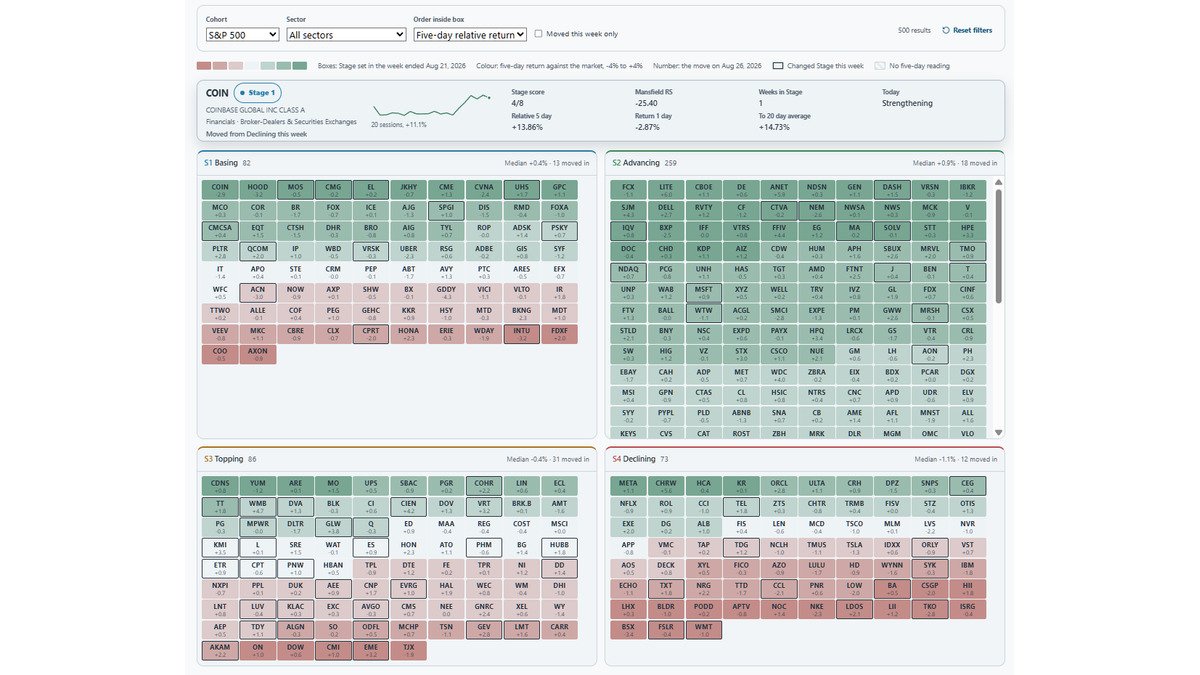Screen dimensions: 1200x675
Task: Select the SBUX tile in Advancing
Action: pyautogui.click(x=892, y=251)
